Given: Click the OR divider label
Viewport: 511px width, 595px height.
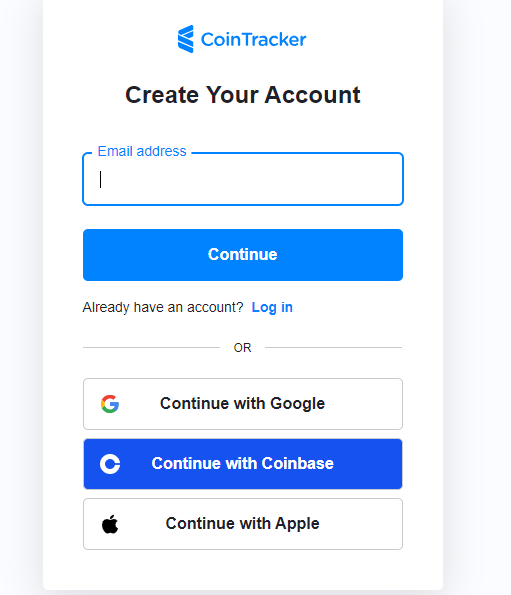Looking at the screenshot, I should (242, 348).
